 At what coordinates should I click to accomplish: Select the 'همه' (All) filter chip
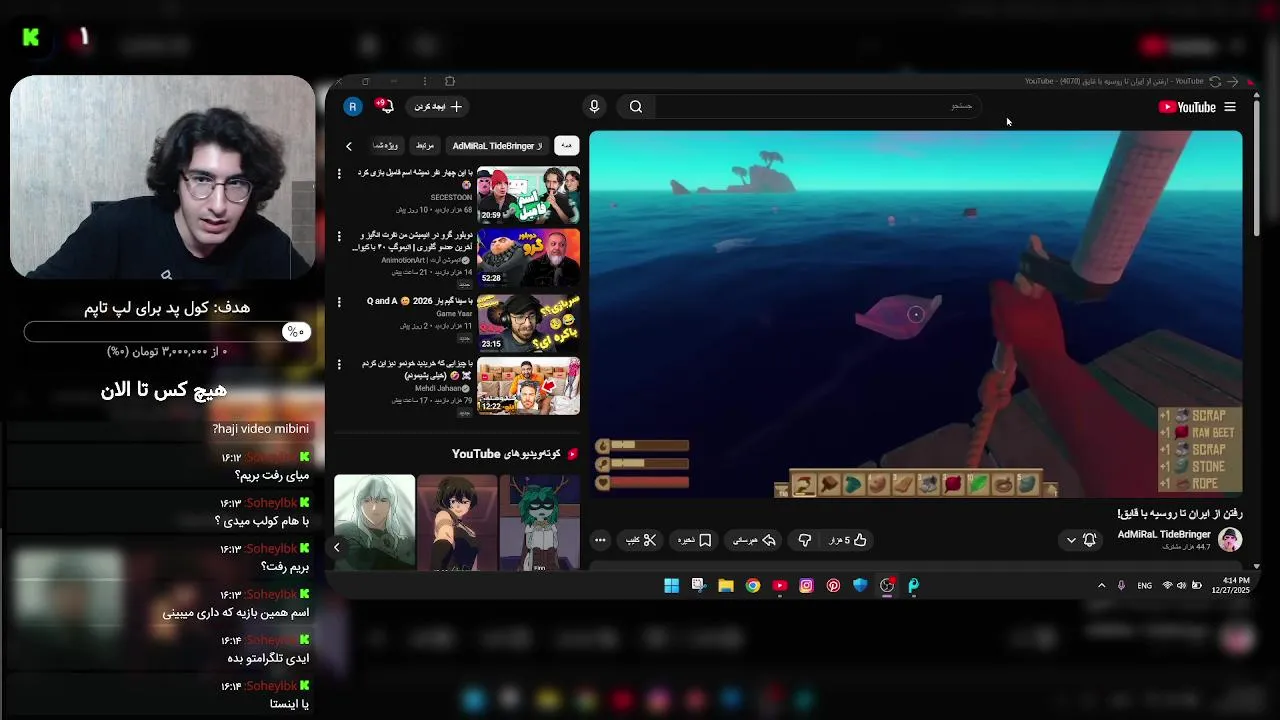pos(566,146)
